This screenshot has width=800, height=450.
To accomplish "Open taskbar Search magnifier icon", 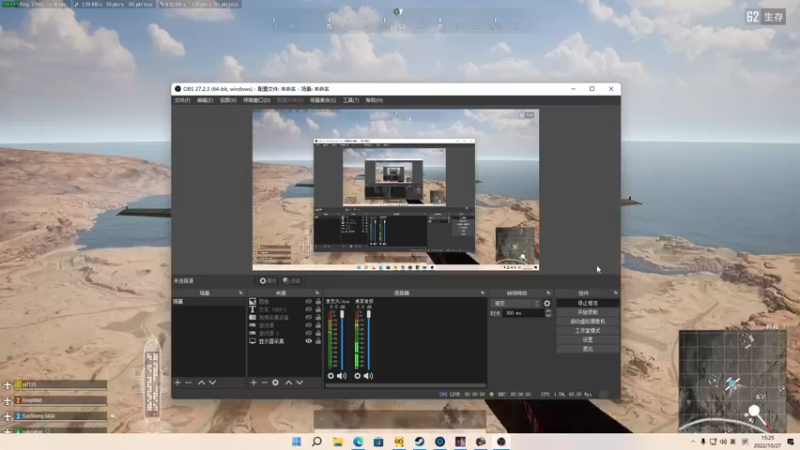I will [x=317, y=441].
